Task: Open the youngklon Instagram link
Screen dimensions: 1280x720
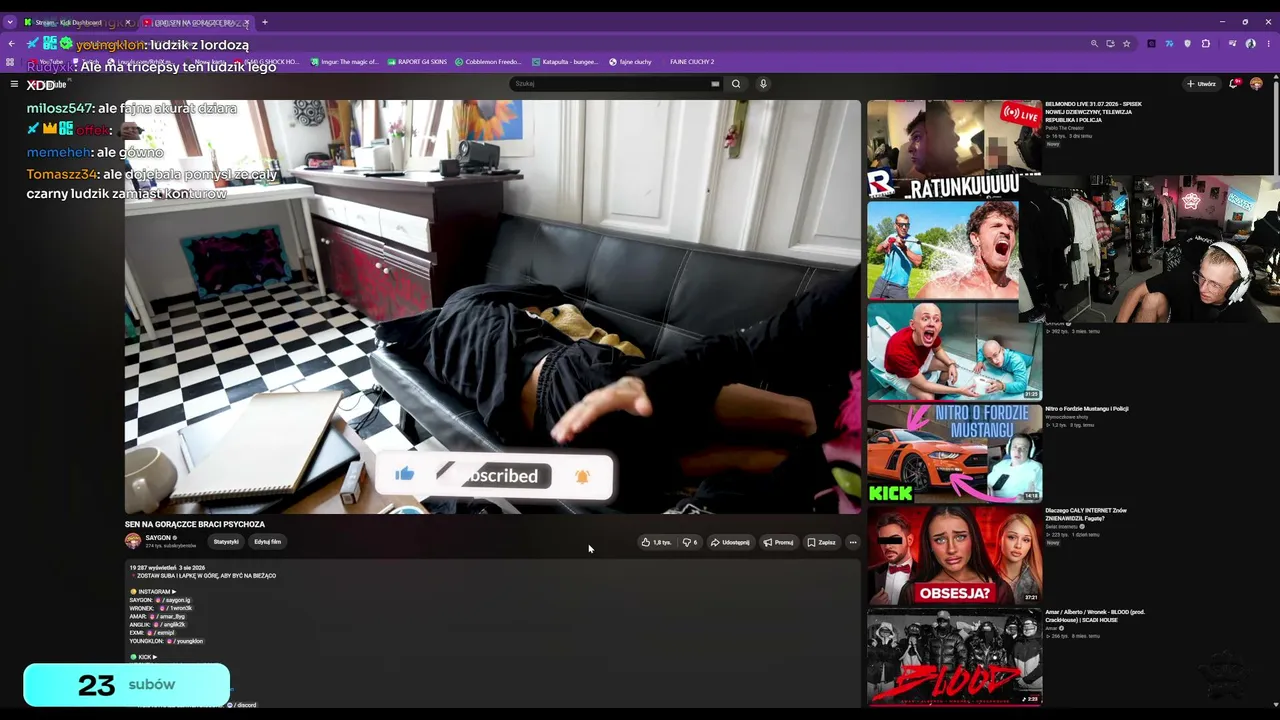Action: coord(186,641)
